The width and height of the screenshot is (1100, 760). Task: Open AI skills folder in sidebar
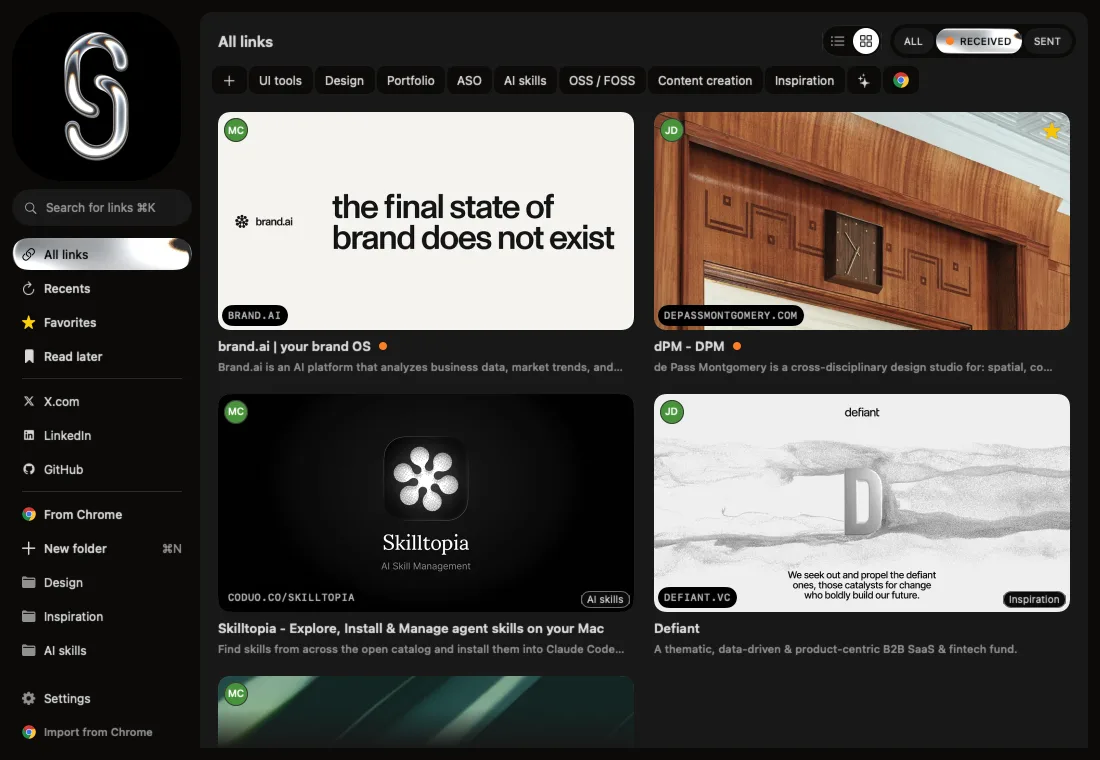pyautogui.click(x=102, y=651)
